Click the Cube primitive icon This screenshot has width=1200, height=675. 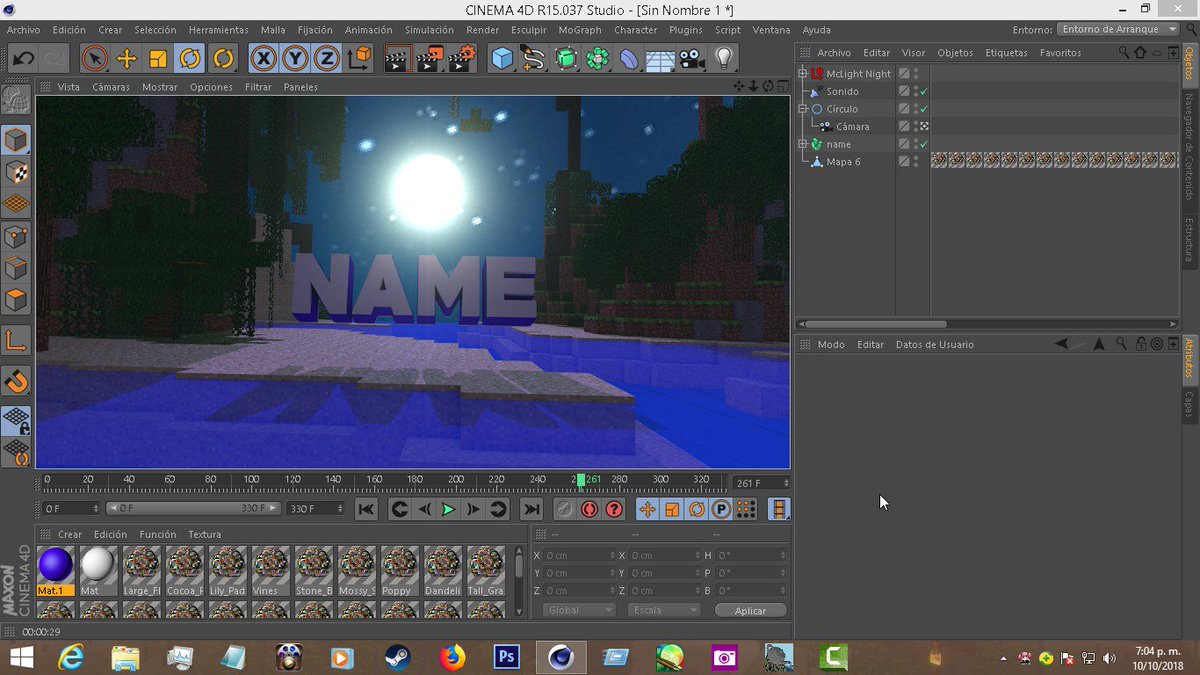[x=500, y=59]
